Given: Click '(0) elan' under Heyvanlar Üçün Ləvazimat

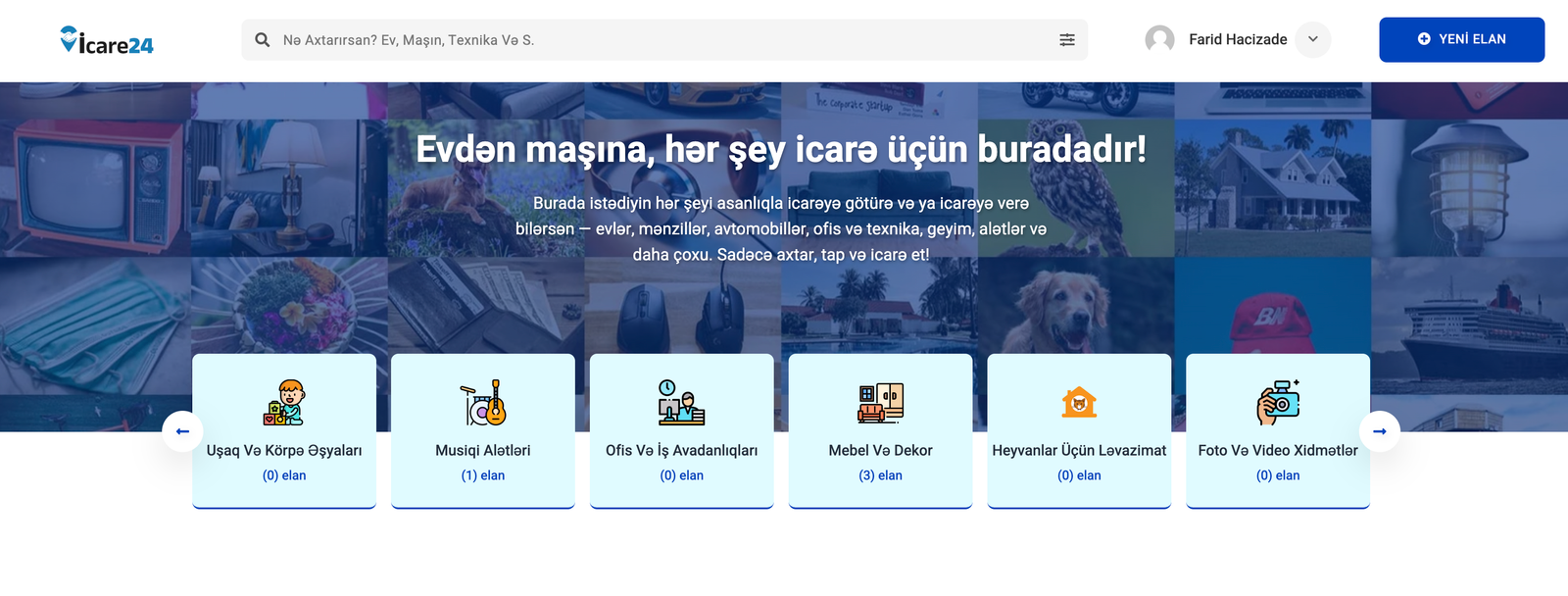Looking at the screenshot, I should click(x=1079, y=475).
